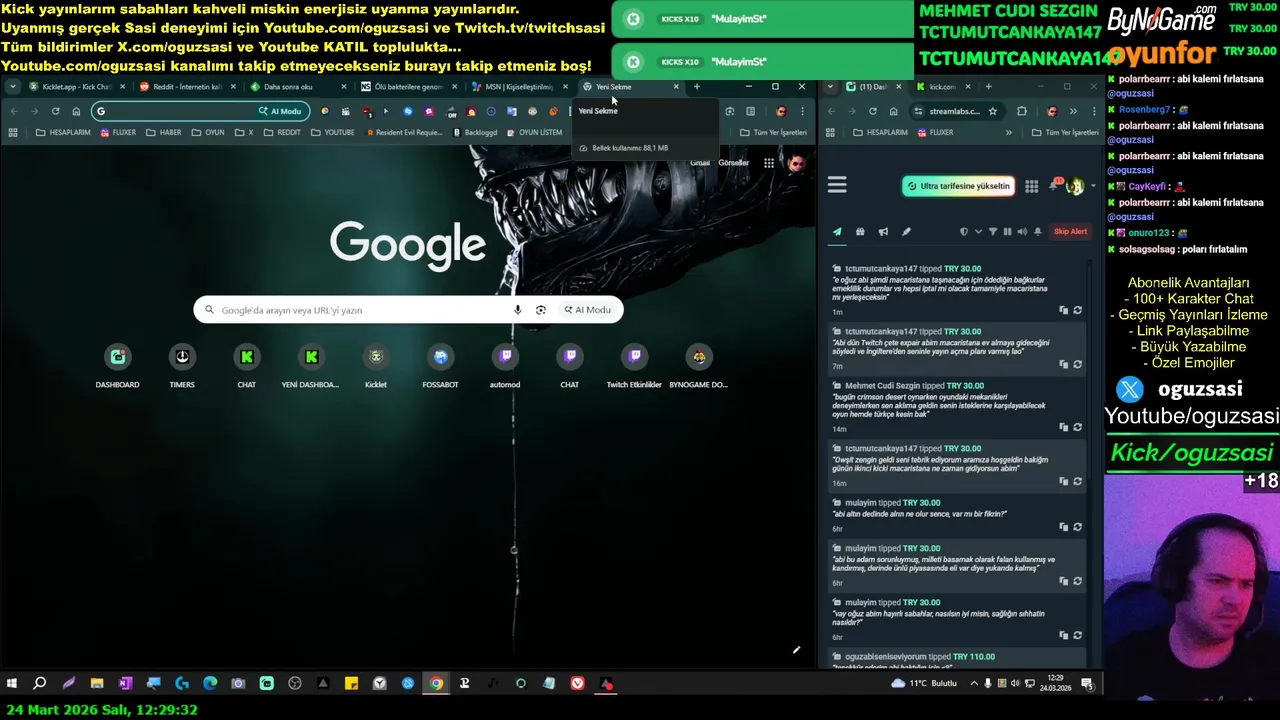This screenshot has width=1280, height=720.
Task: Open the Streamlabs apps grid
Action: click(1031, 186)
